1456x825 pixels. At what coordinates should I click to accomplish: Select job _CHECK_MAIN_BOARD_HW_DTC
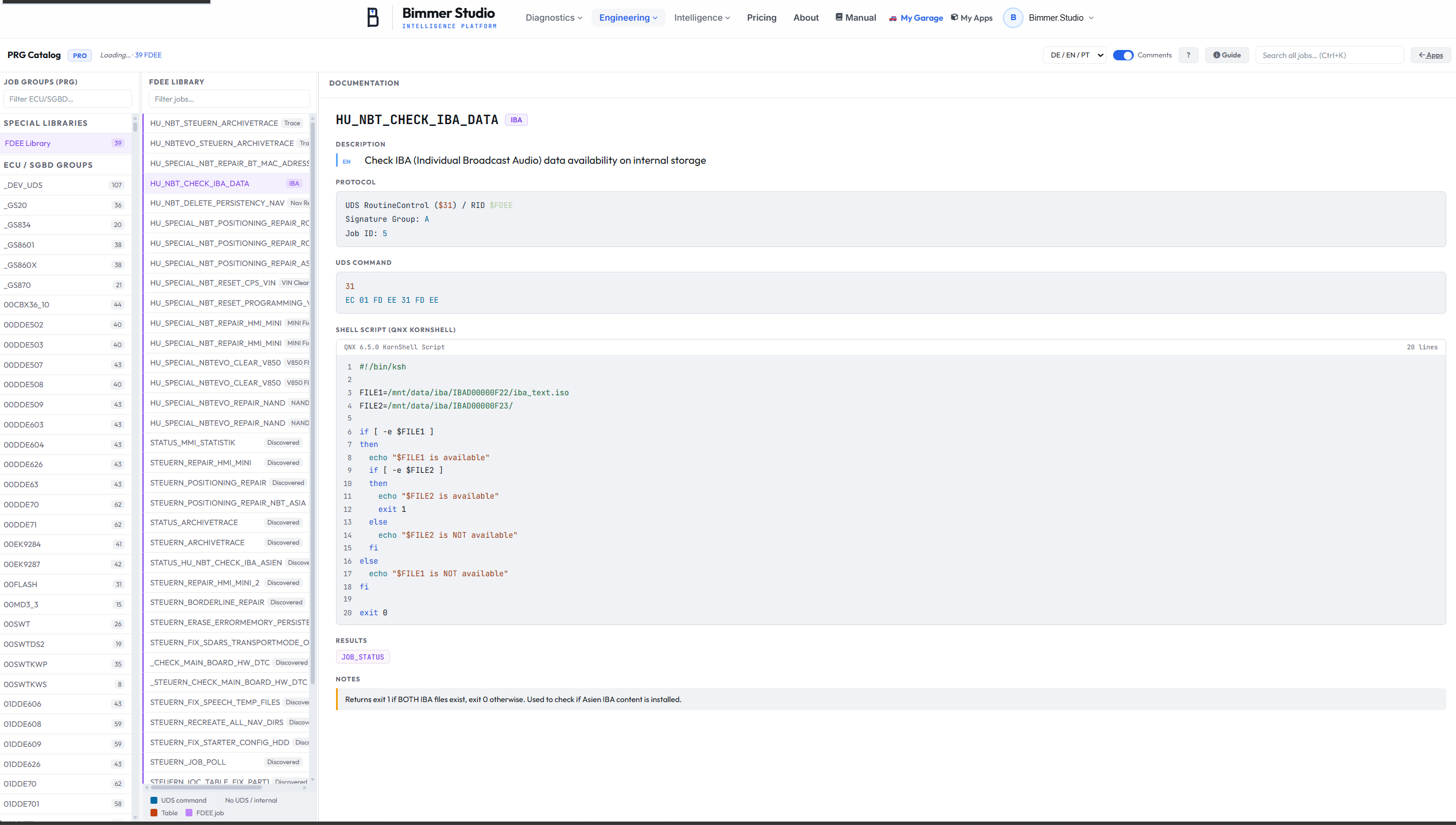(227, 662)
